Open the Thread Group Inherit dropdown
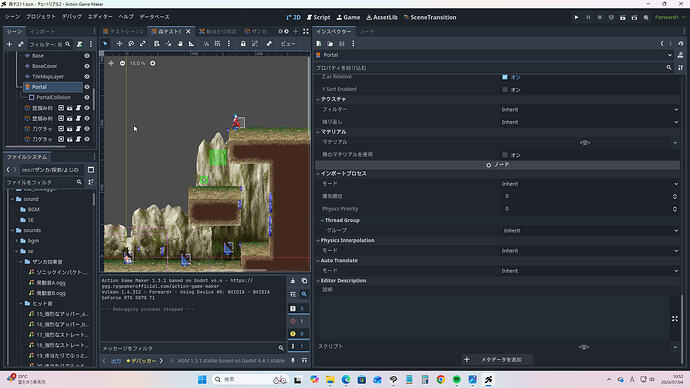 (x=590, y=231)
